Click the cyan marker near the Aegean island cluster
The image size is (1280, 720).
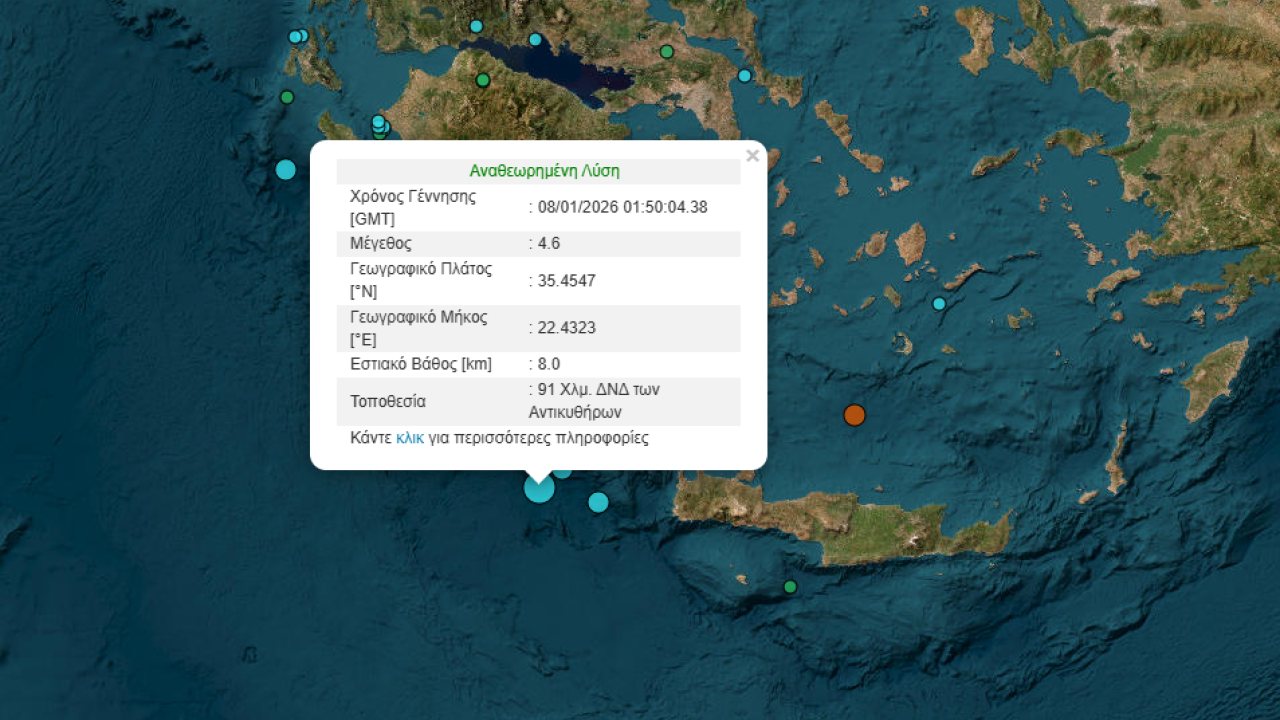click(x=937, y=302)
